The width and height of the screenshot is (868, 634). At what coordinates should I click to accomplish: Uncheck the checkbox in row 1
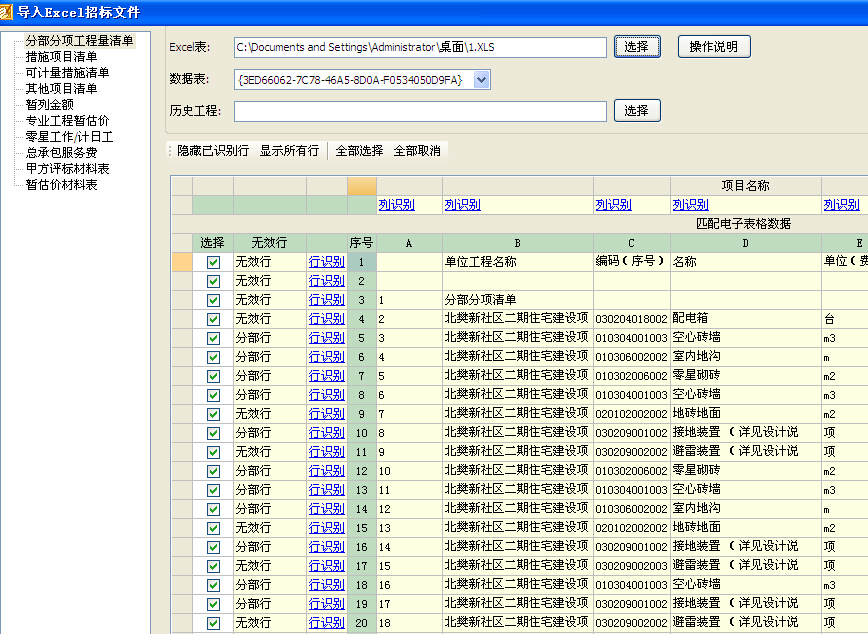(213, 262)
